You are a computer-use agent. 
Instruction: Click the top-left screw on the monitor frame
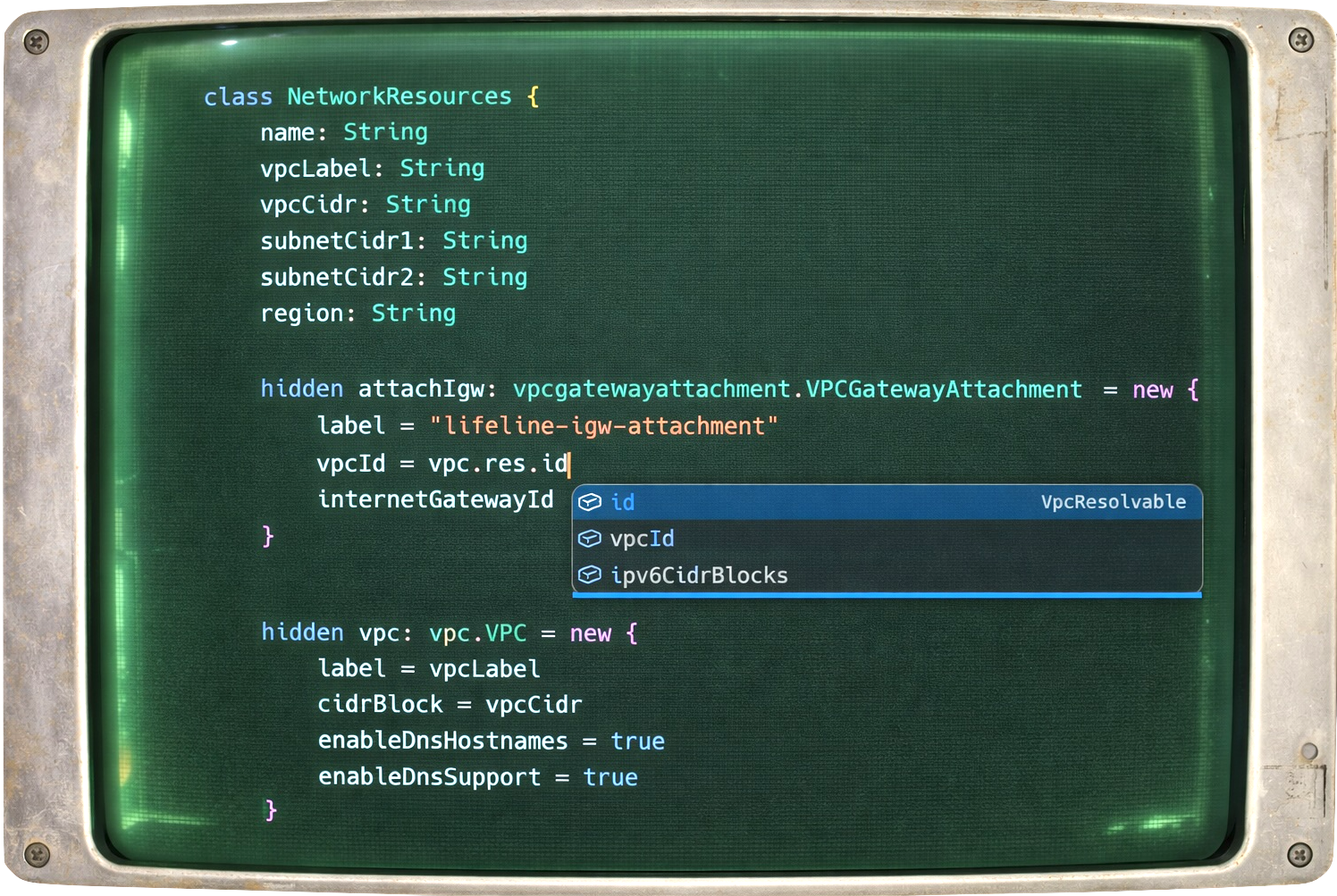(36, 40)
